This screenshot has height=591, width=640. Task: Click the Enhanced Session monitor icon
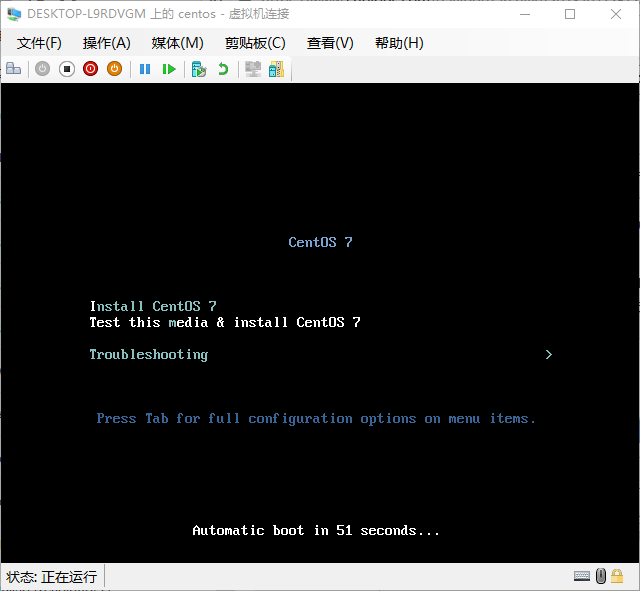253,69
